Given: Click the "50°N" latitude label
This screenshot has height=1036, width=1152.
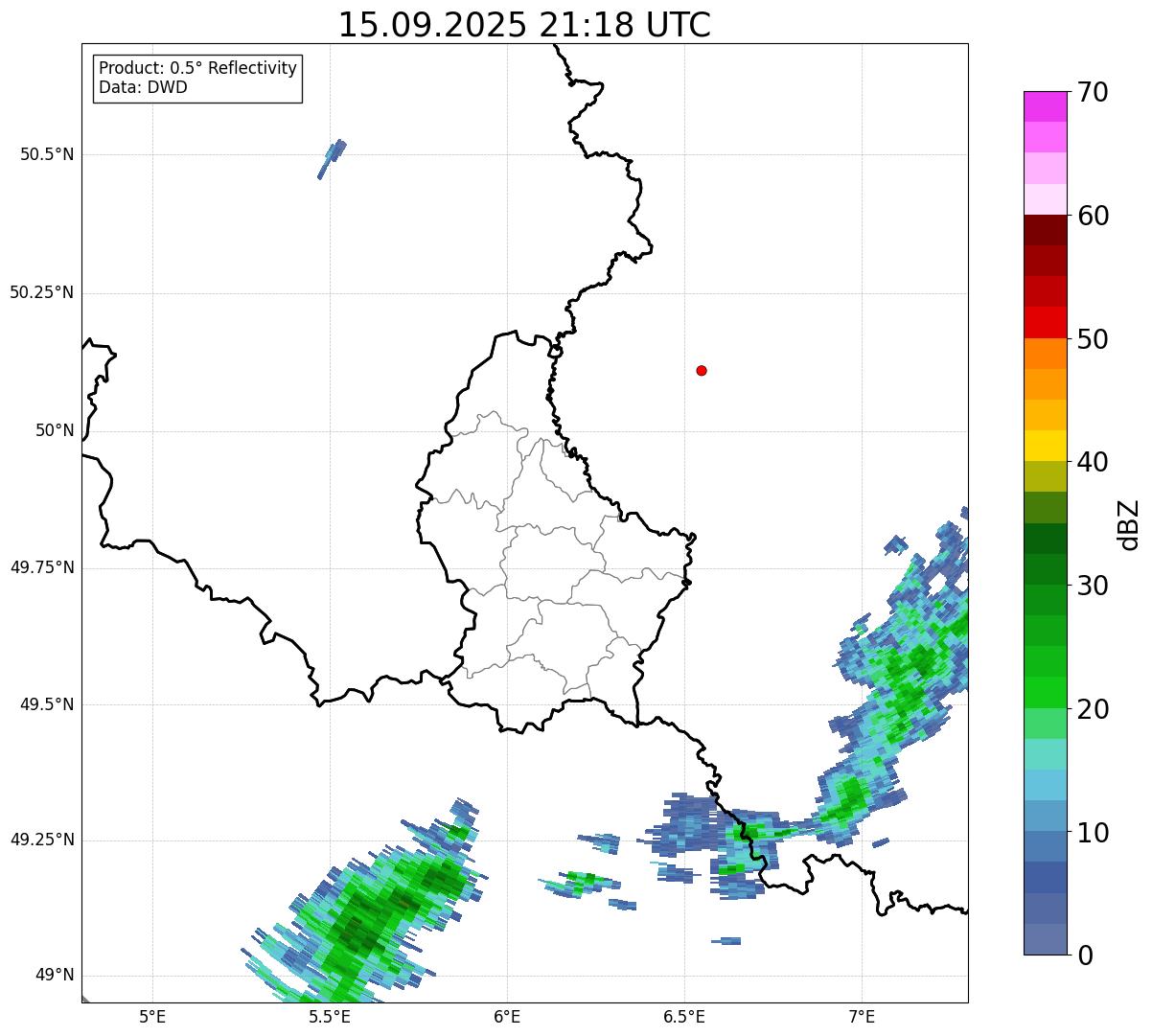Looking at the screenshot, I should (55, 430).
